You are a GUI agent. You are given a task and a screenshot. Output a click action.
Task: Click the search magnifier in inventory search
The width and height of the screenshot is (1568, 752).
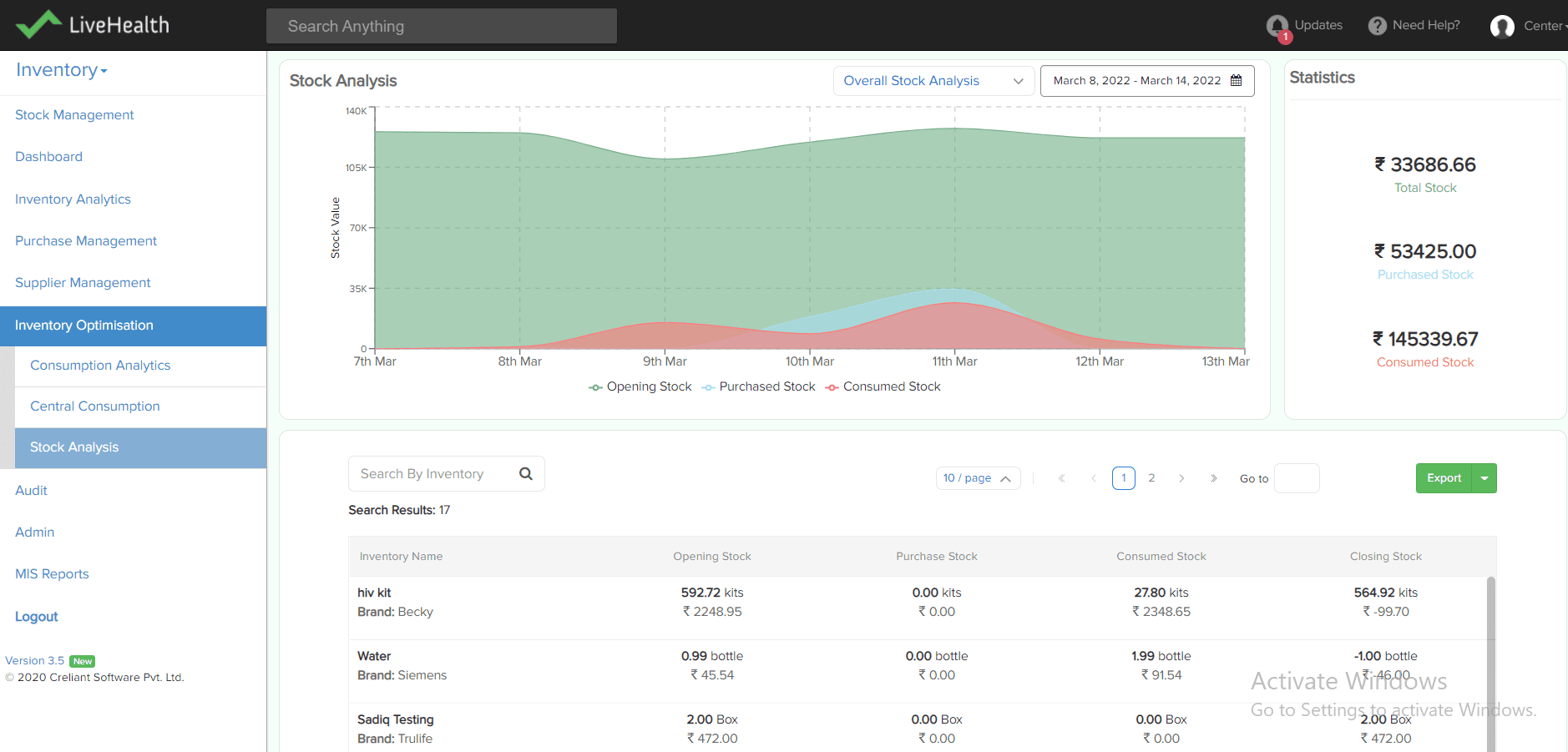pos(526,474)
